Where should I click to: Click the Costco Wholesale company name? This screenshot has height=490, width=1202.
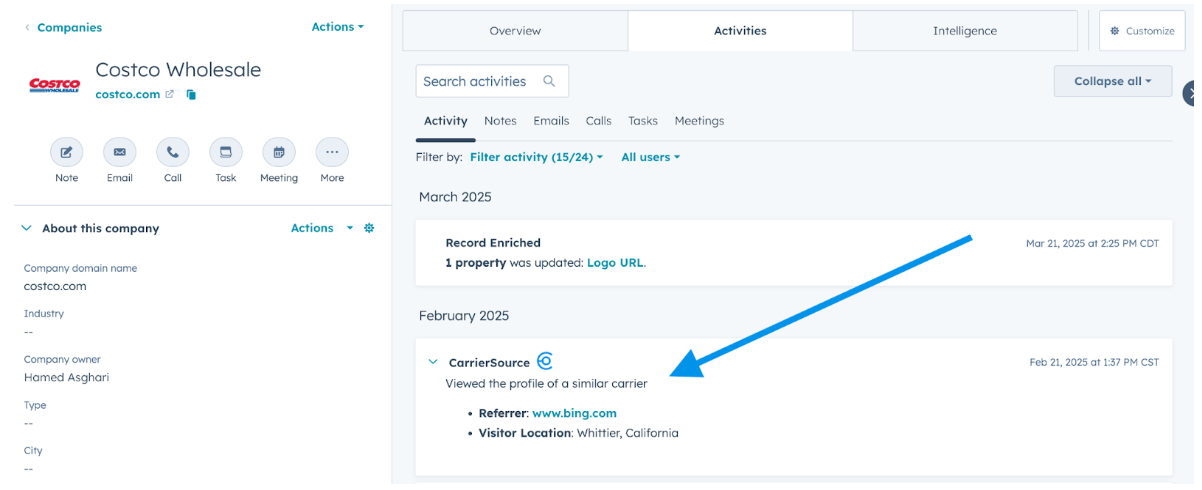coord(178,70)
